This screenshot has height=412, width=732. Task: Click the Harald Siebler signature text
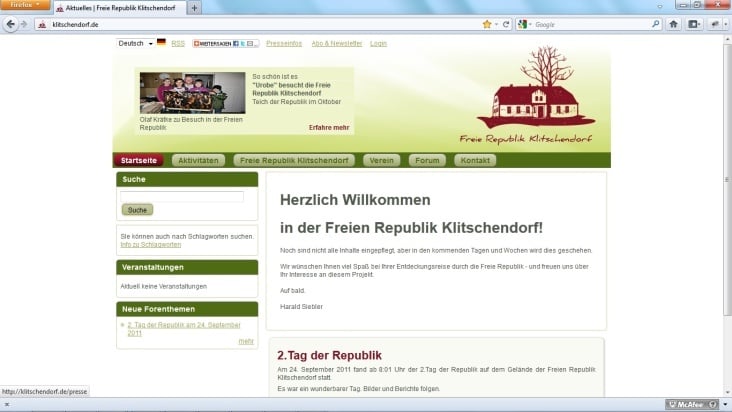(x=301, y=307)
